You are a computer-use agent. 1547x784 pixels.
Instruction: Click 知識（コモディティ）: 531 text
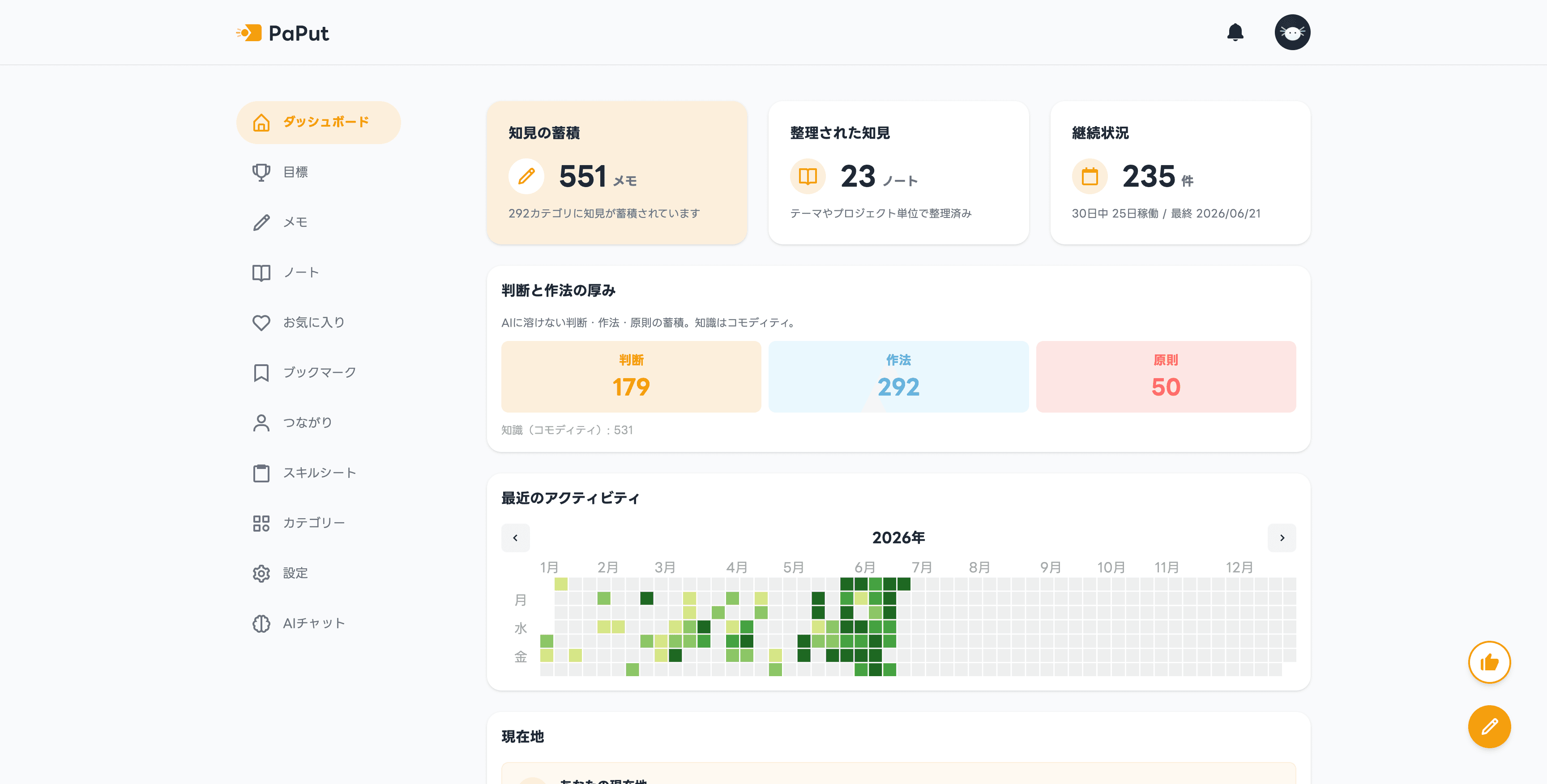point(567,430)
